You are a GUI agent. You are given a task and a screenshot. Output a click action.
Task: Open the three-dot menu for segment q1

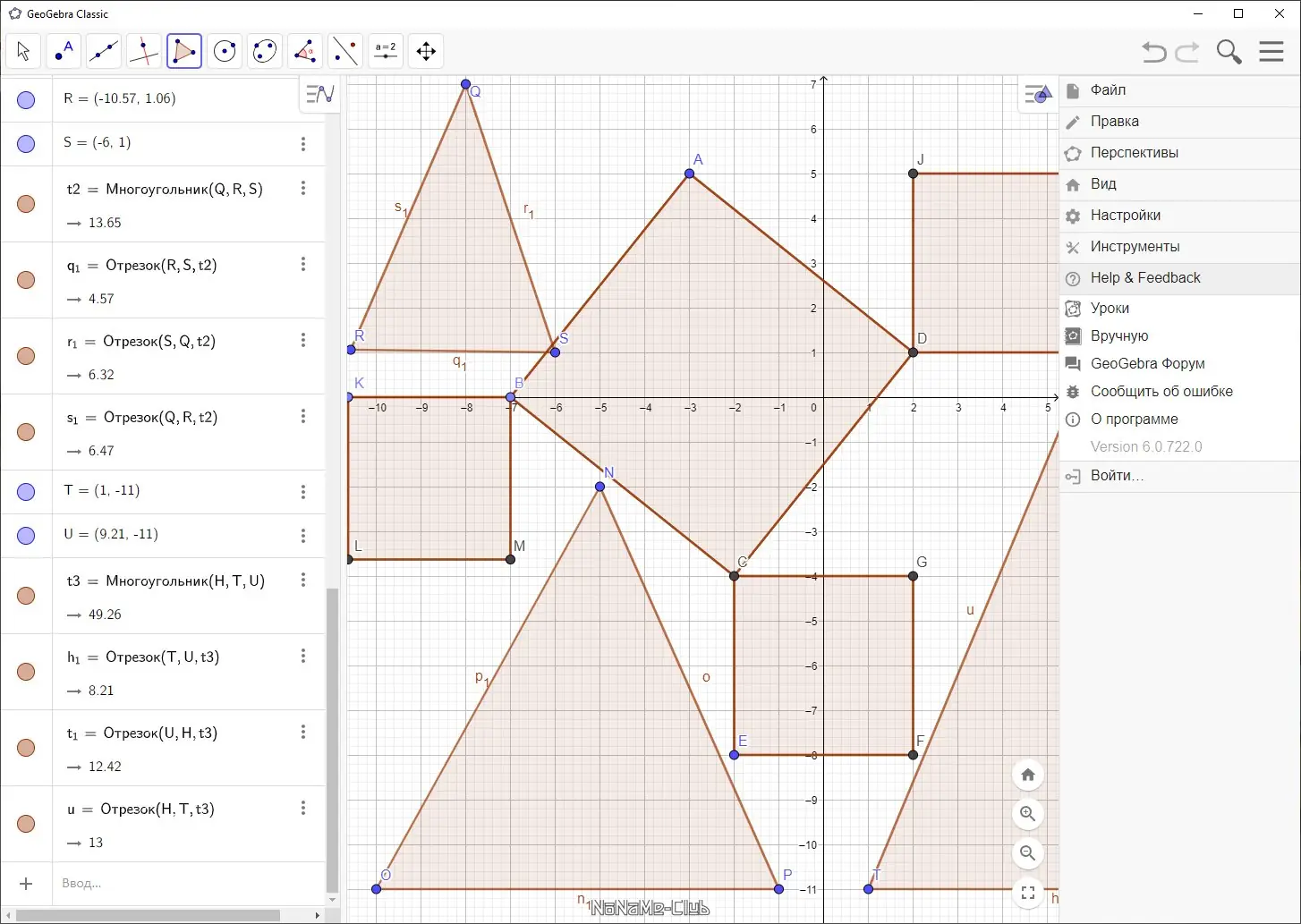coord(303,264)
